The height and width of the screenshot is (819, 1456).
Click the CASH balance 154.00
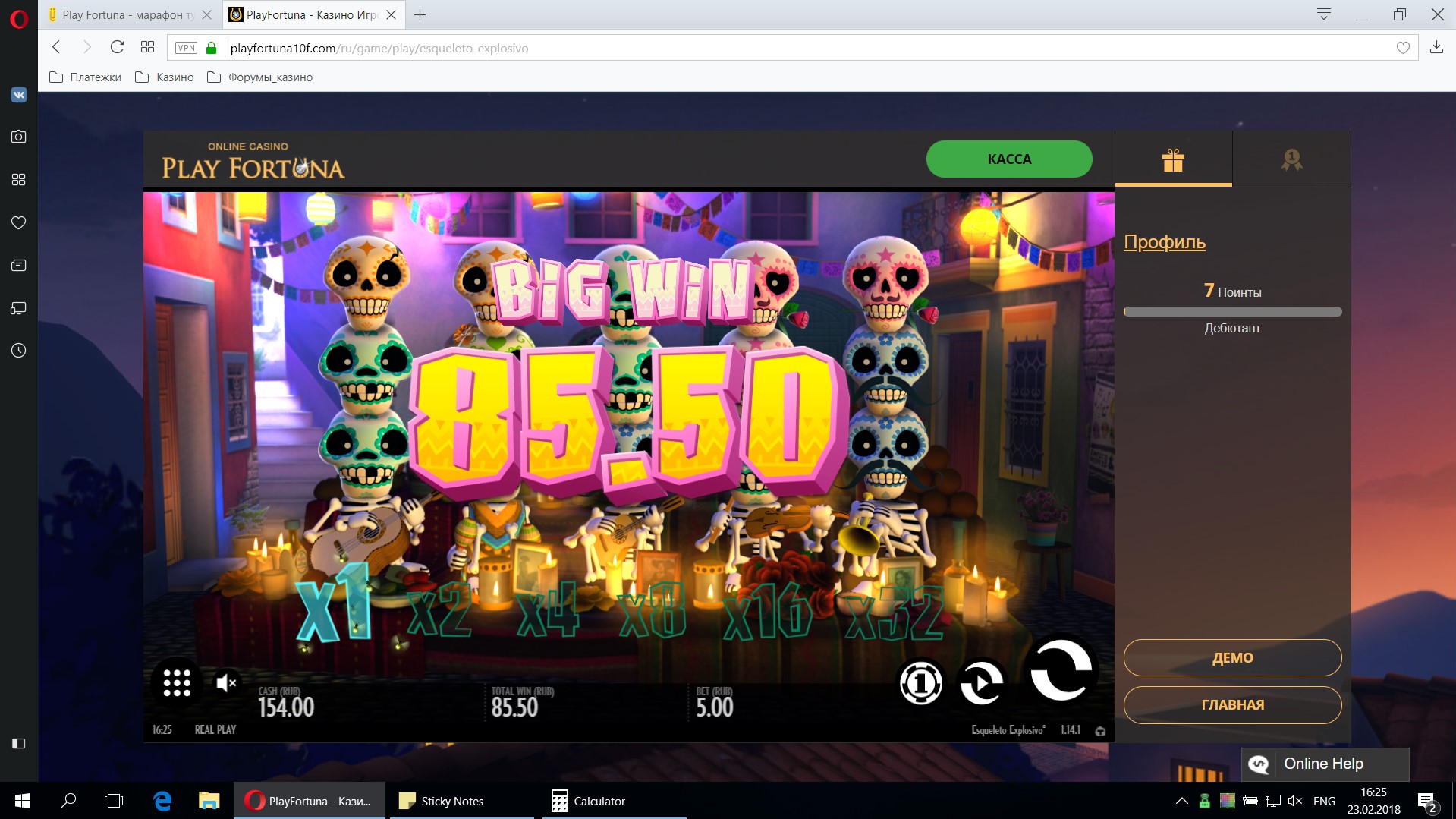click(x=286, y=707)
